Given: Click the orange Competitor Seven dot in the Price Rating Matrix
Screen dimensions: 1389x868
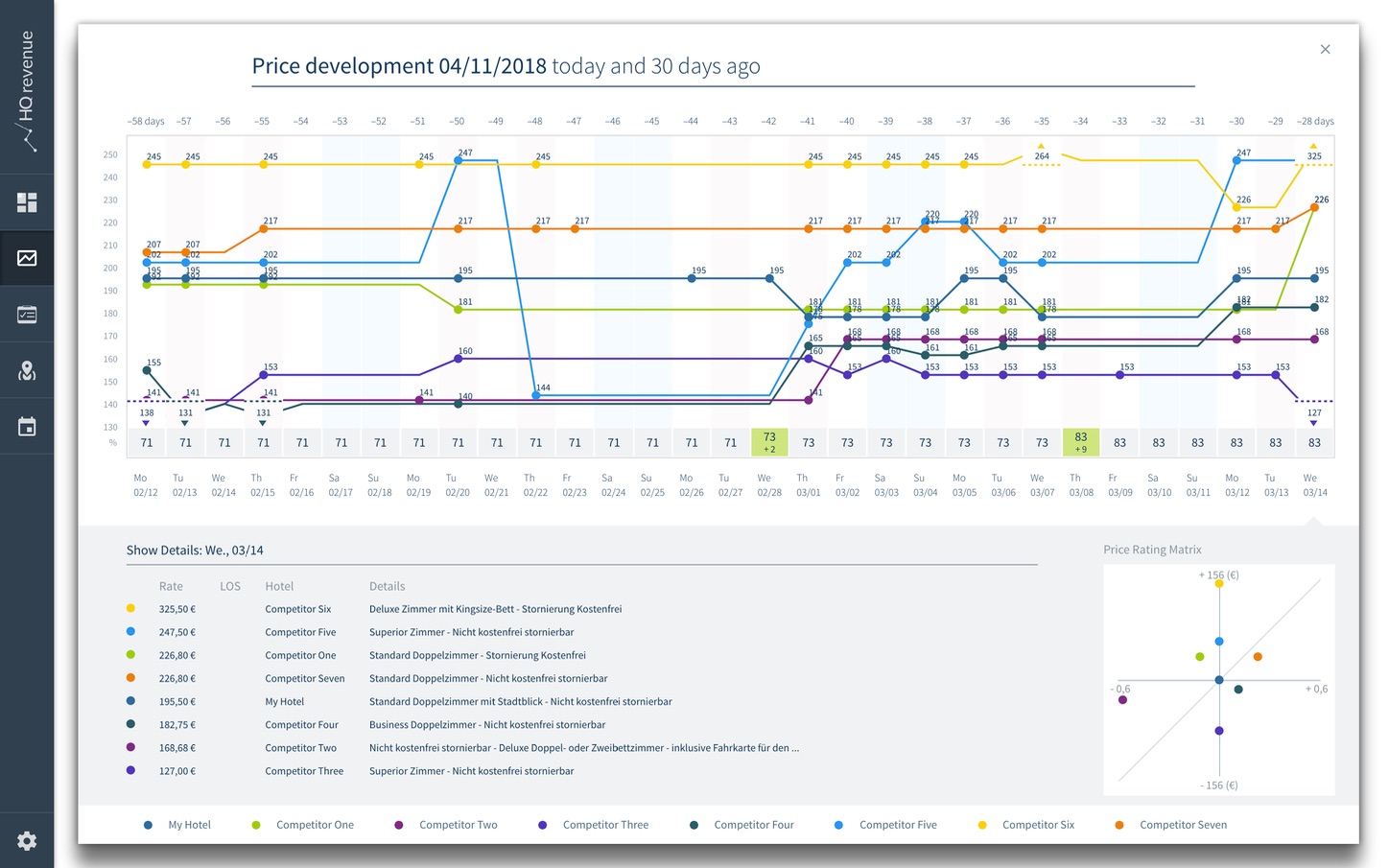Looking at the screenshot, I should [1258, 657].
